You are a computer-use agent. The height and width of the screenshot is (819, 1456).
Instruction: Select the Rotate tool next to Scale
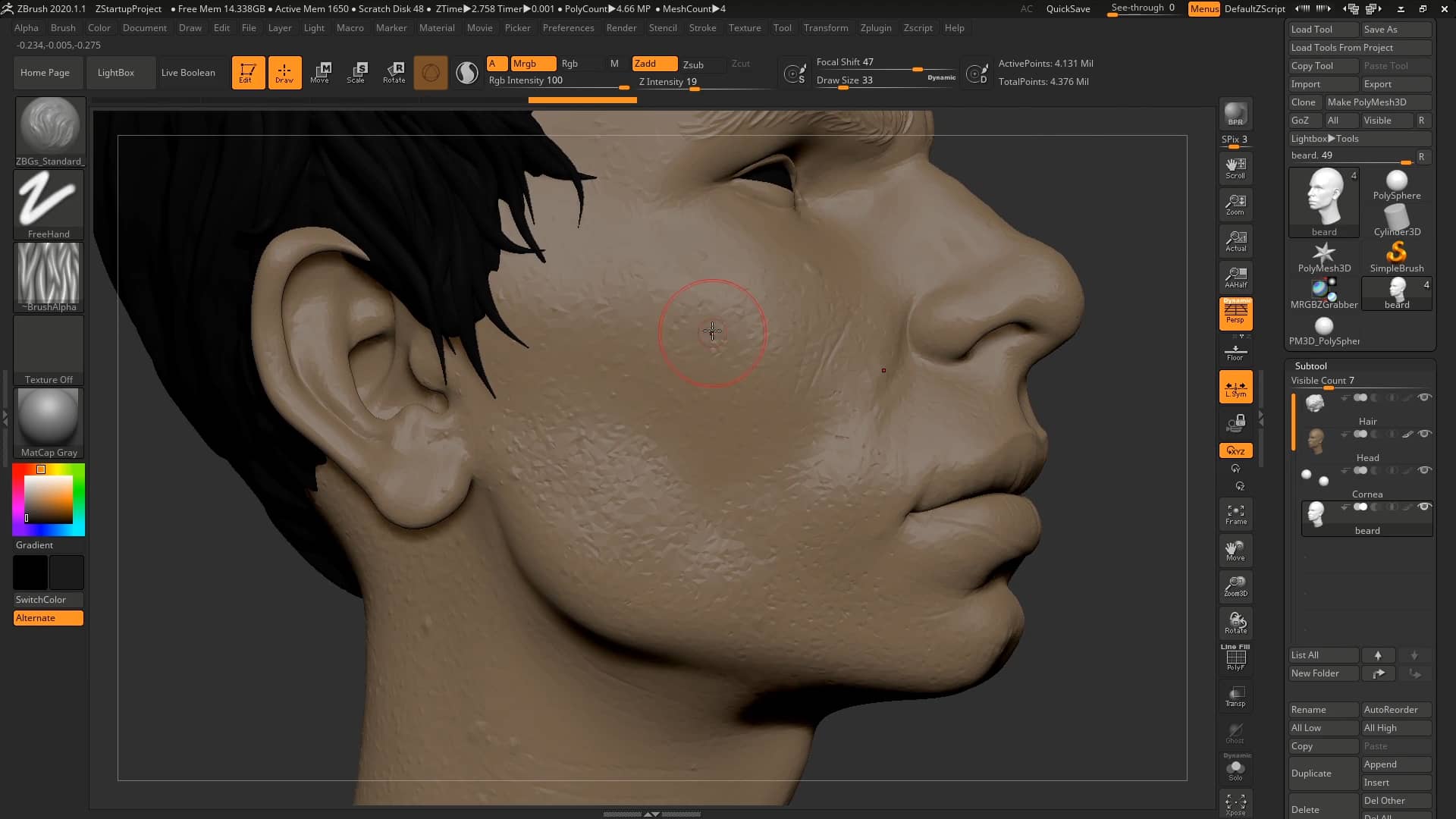click(394, 72)
